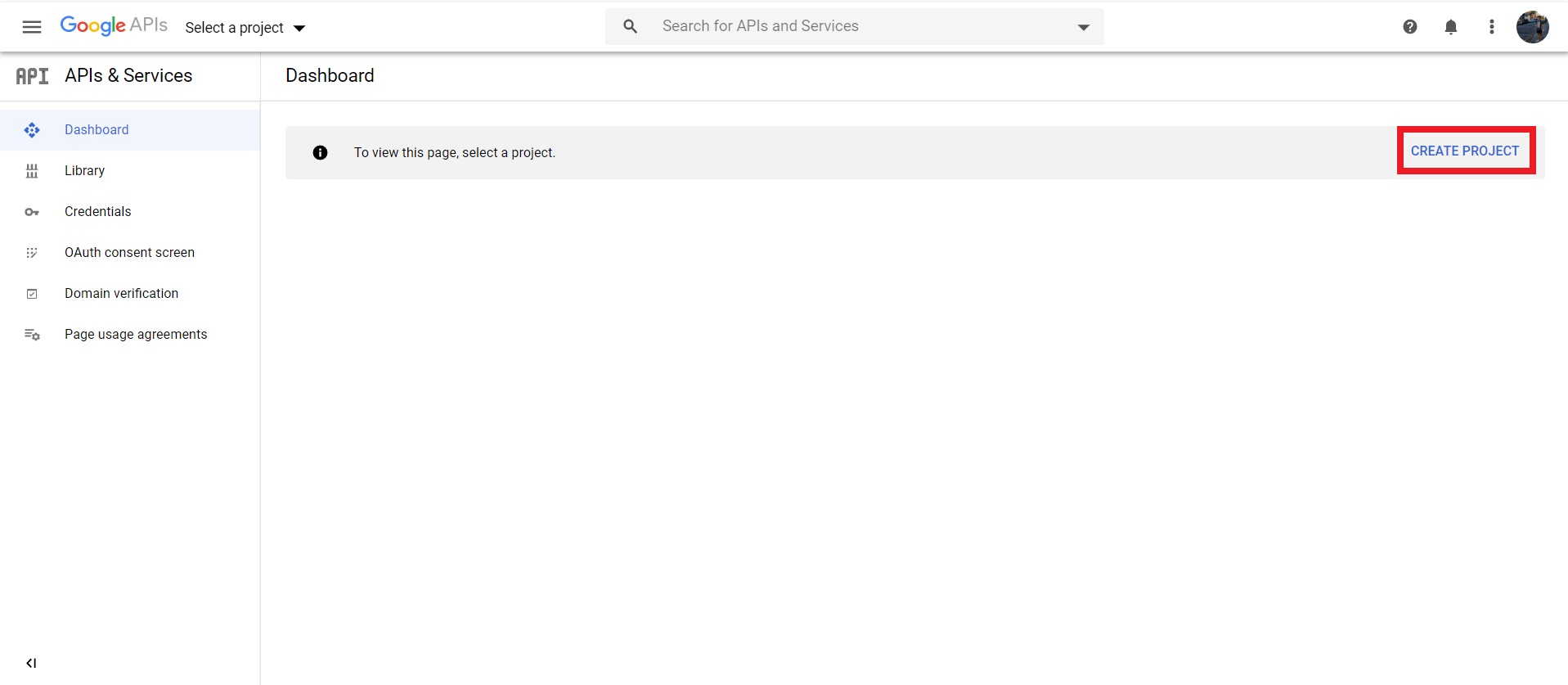Open the hamburger navigation menu
Image resolution: width=1568 pixels, height=685 pixels.
32,27
